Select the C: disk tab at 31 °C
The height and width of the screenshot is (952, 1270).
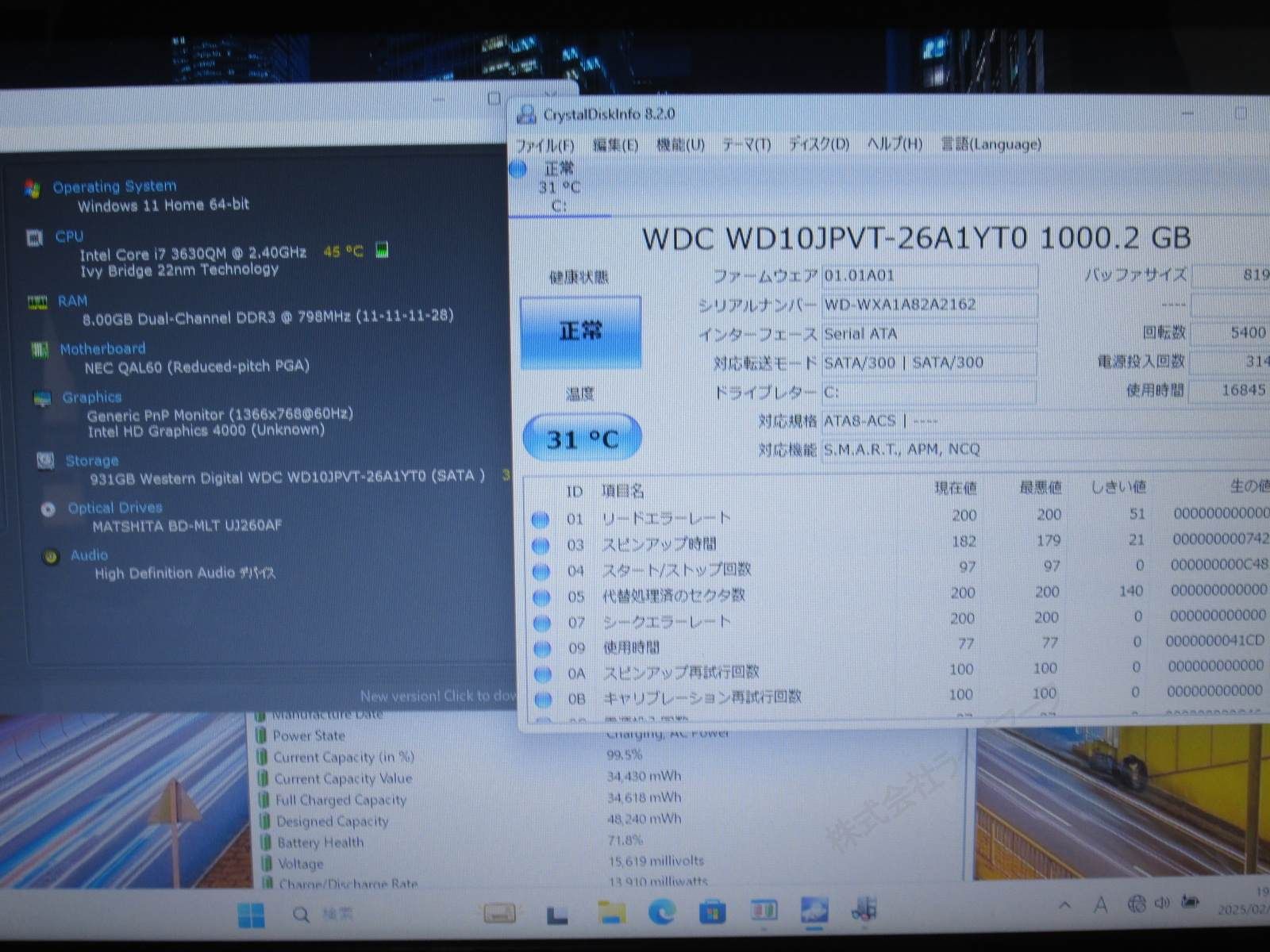[559, 187]
